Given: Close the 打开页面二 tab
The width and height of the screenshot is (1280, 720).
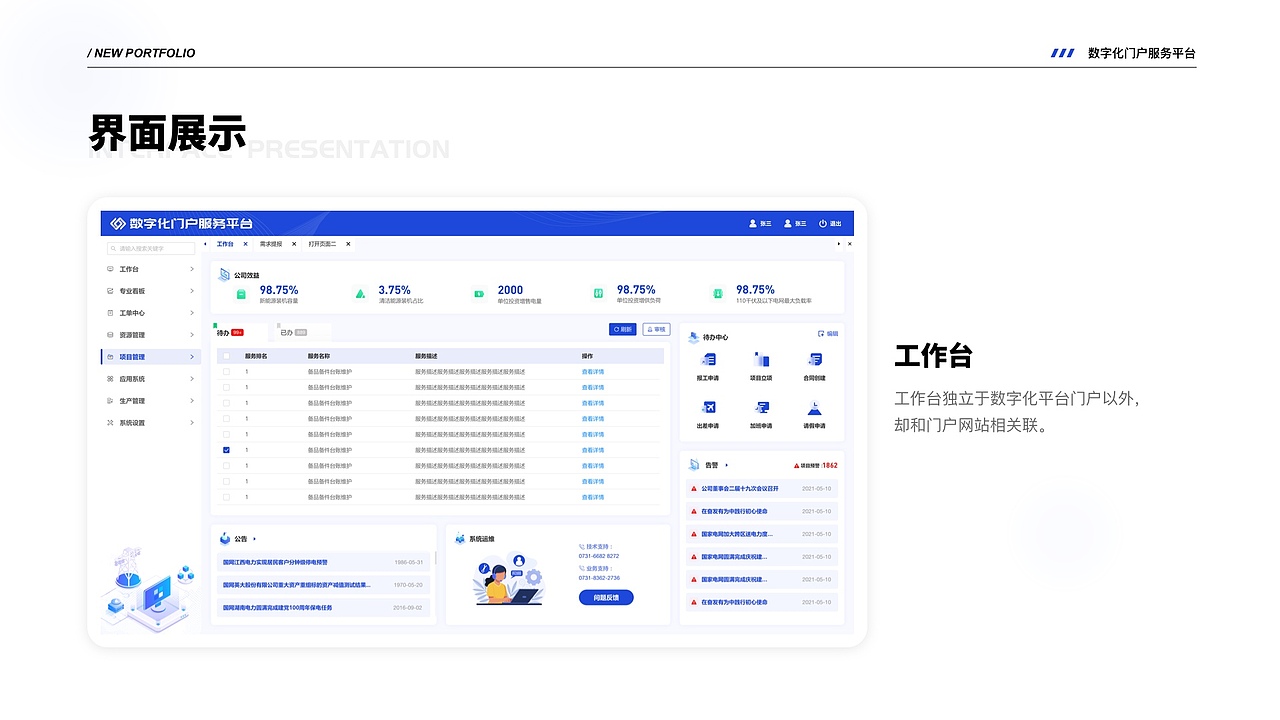Looking at the screenshot, I should tap(348, 244).
